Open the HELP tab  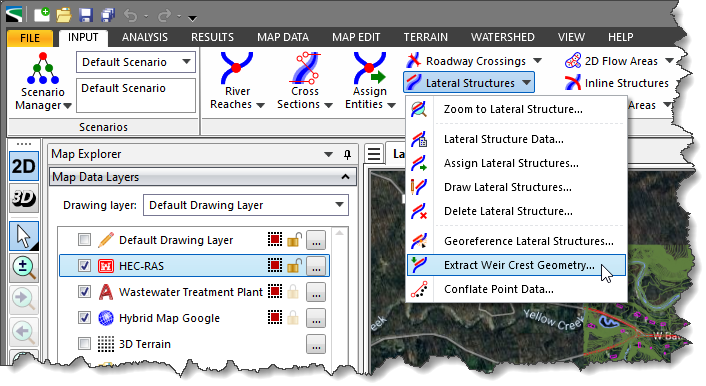pyautogui.click(x=620, y=37)
